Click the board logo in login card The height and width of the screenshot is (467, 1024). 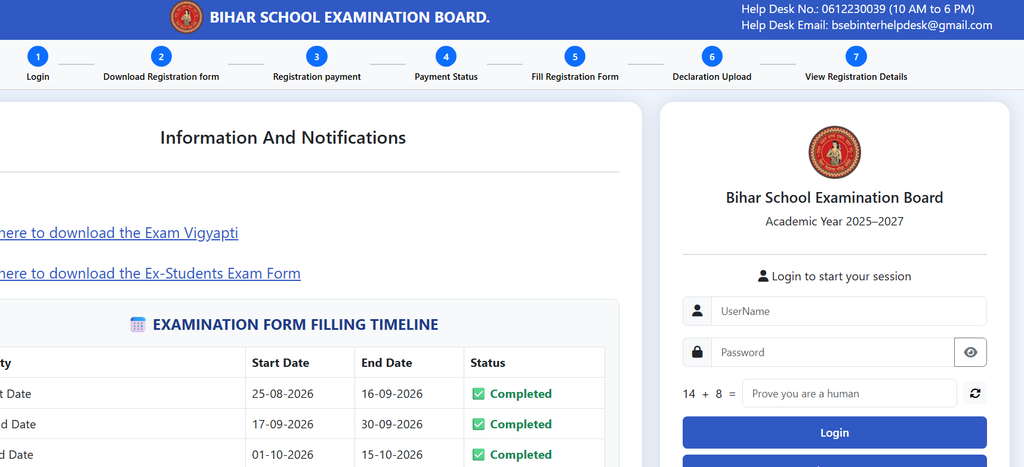[x=835, y=152]
